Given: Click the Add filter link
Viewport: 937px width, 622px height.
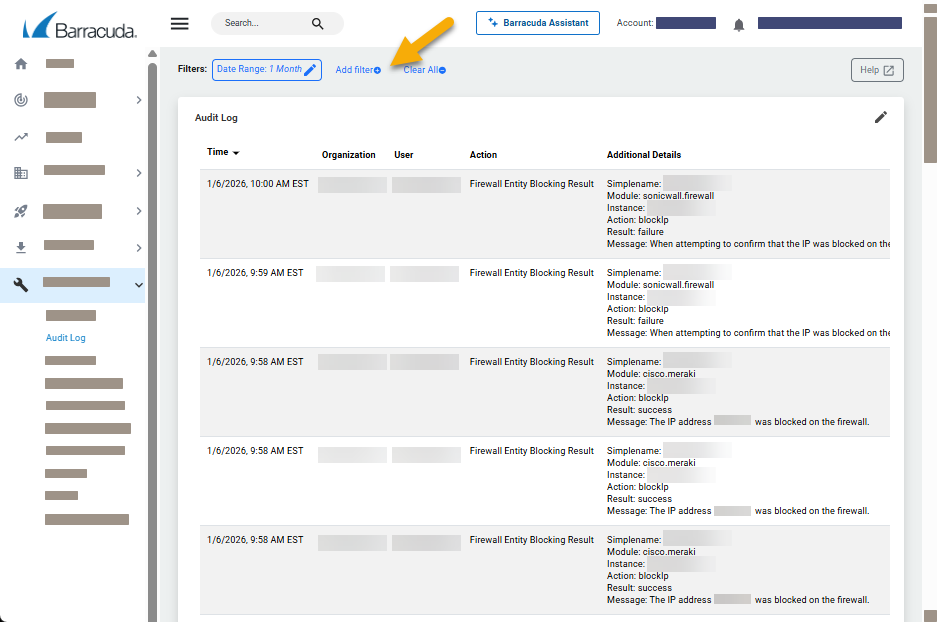Looking at the screenshot, I should tap(357, 70).
